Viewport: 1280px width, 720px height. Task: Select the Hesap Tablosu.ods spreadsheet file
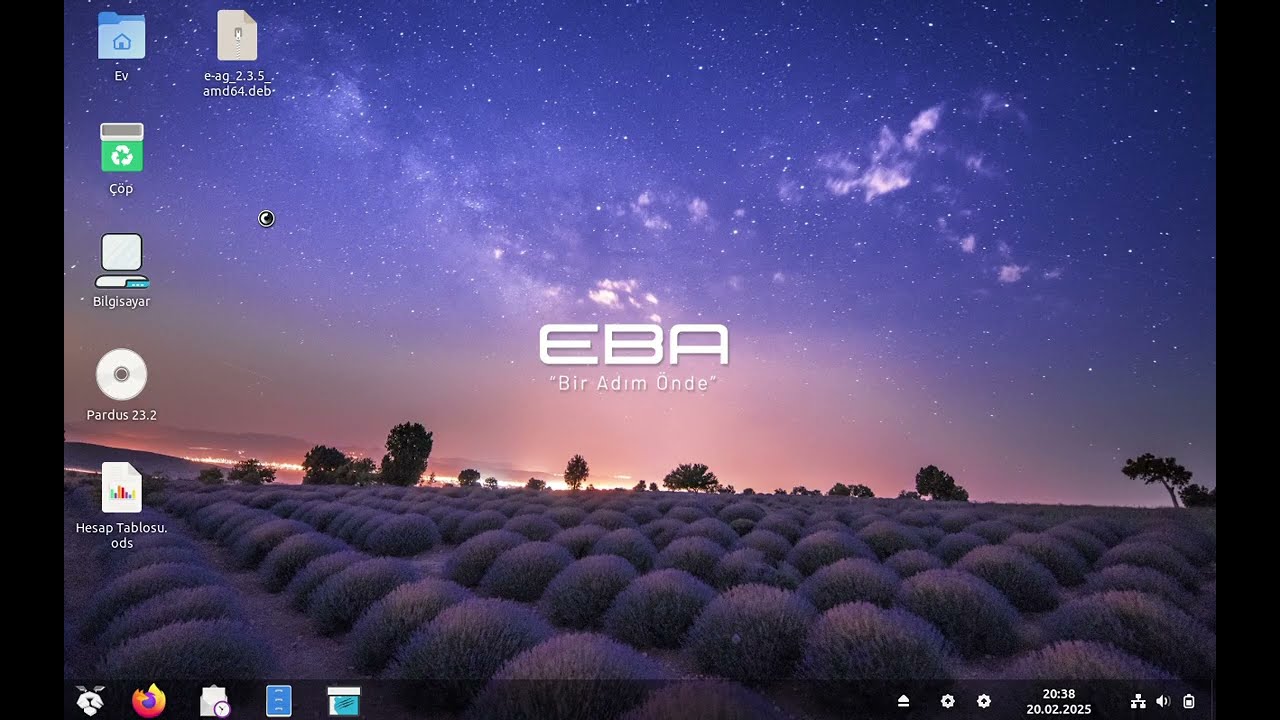click(x=121, y=488)
